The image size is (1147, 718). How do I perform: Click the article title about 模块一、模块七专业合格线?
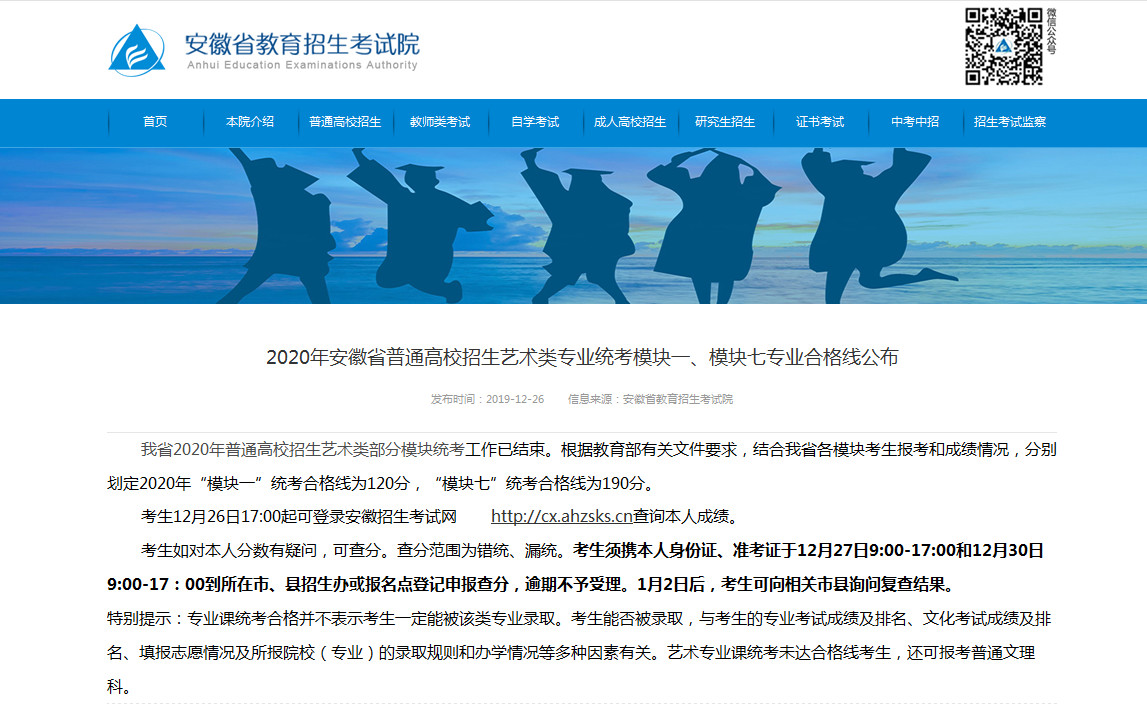click(x=582, y=358)
